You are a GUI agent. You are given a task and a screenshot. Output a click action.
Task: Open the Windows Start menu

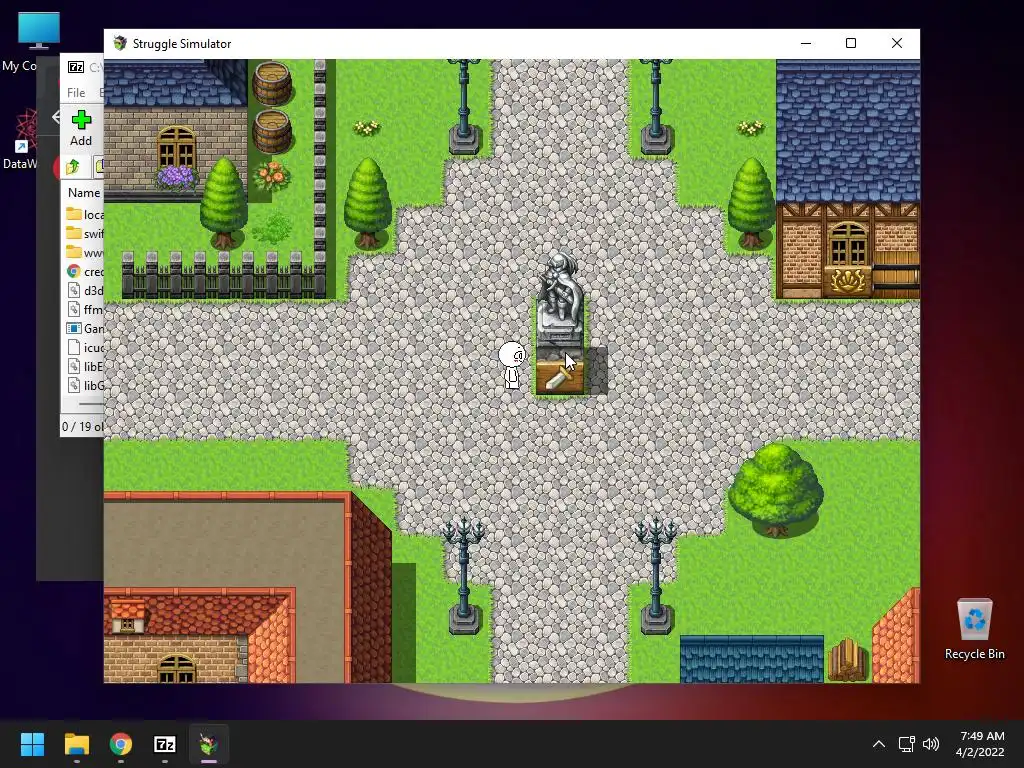point(32,744)
